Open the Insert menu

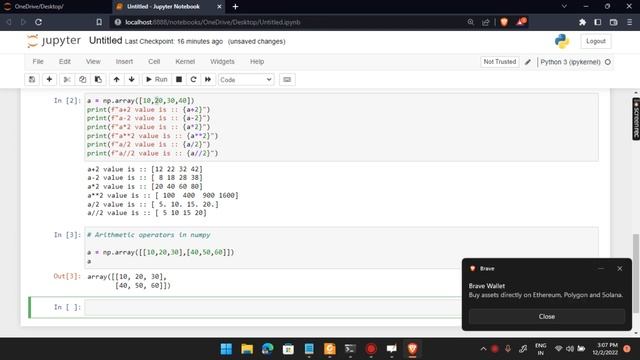click(124, 62)
